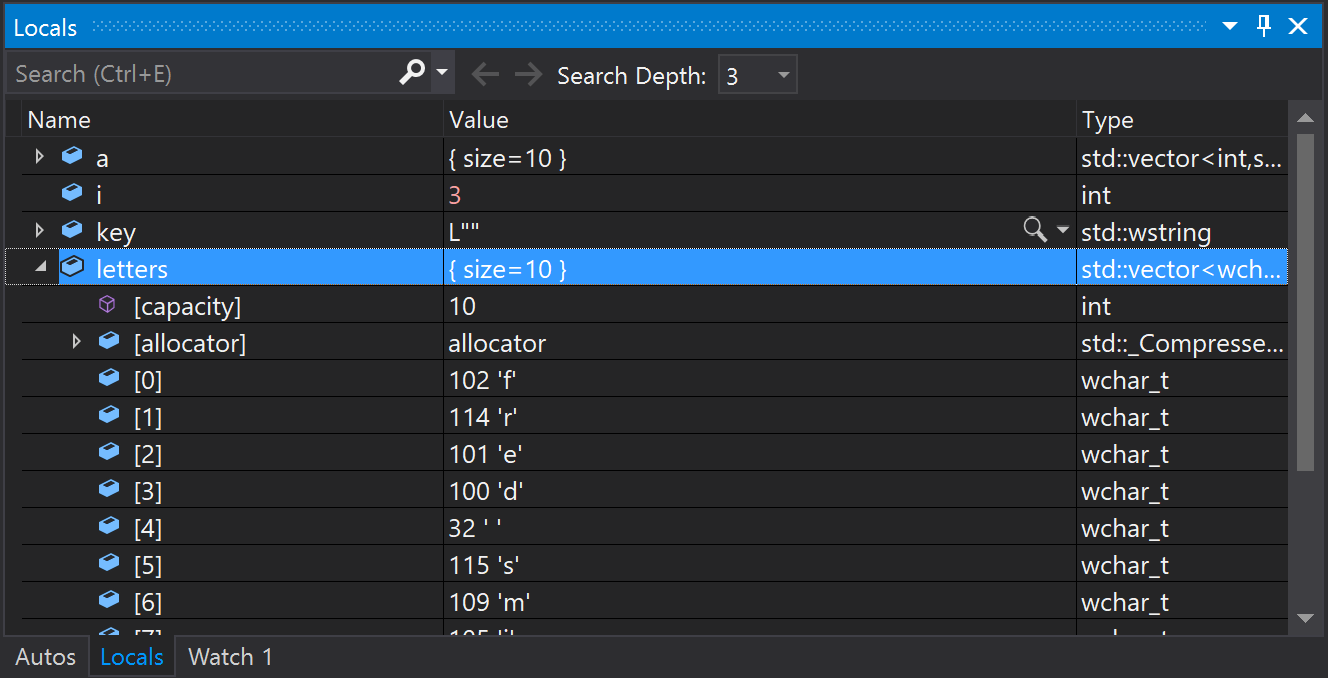Click the member icon next to element [5]
Viewport: 1328px width, 678px height.
tap(109, 562)
